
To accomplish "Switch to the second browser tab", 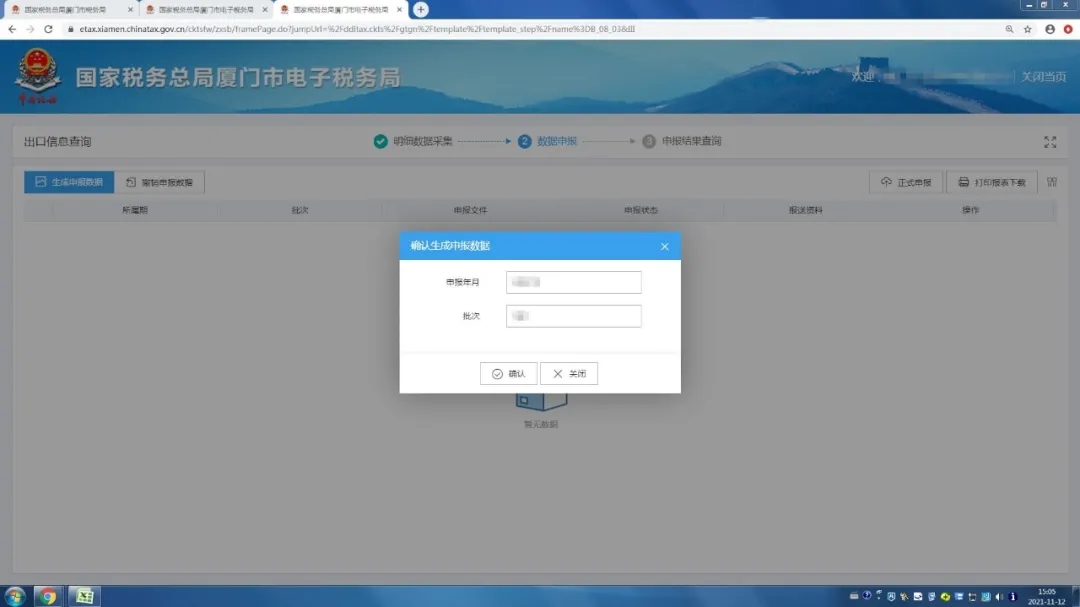I will (201, 9).
